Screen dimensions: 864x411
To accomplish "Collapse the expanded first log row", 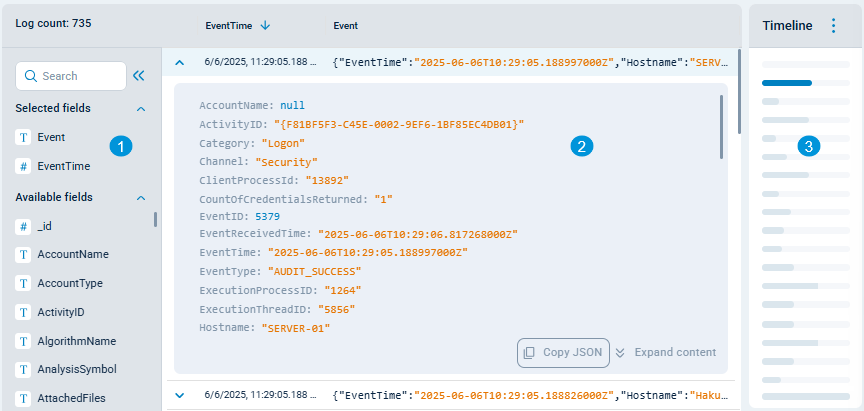I will tap(179, 62).
